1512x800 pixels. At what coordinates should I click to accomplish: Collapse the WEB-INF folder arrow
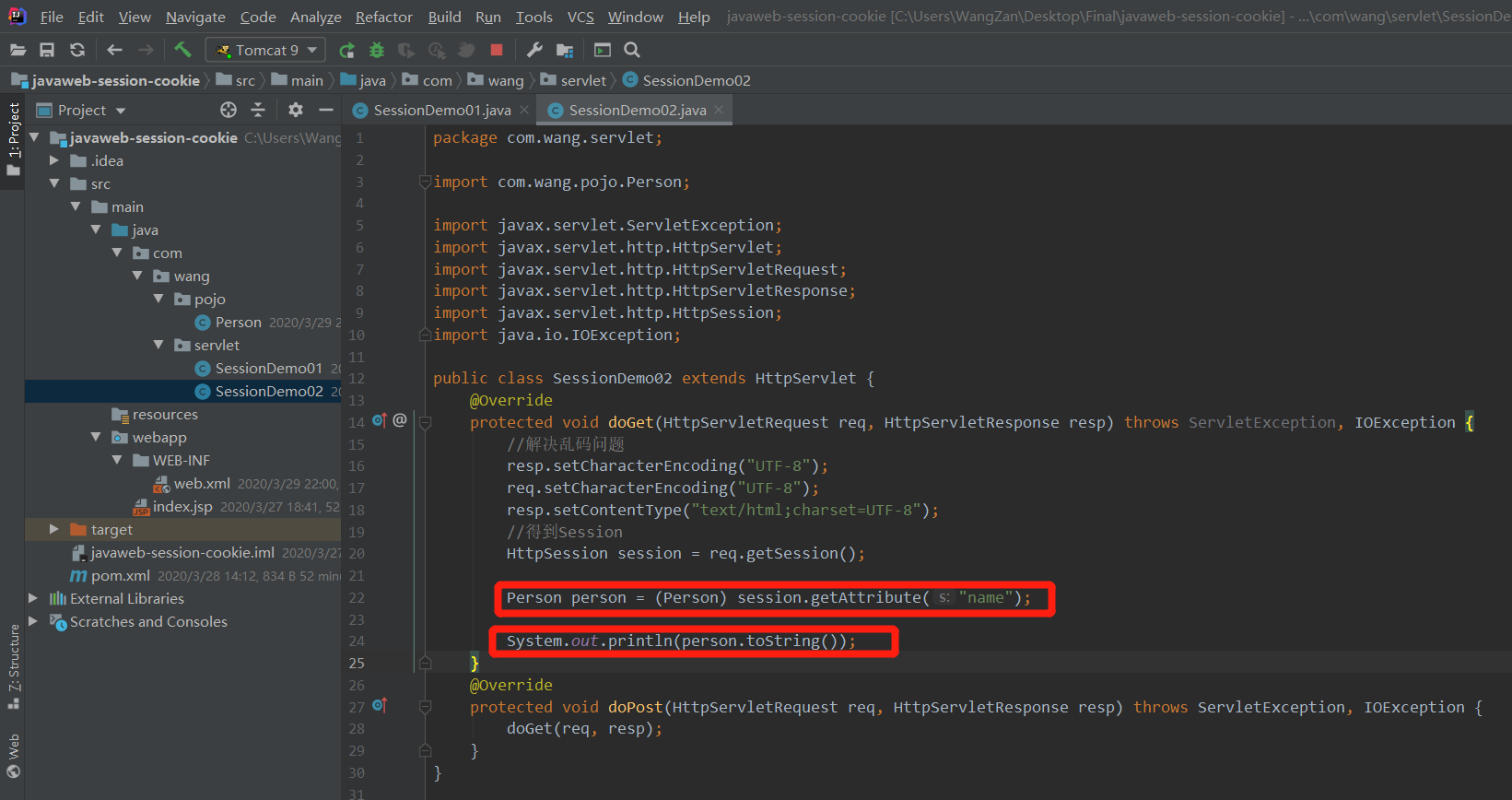(117, 460)
